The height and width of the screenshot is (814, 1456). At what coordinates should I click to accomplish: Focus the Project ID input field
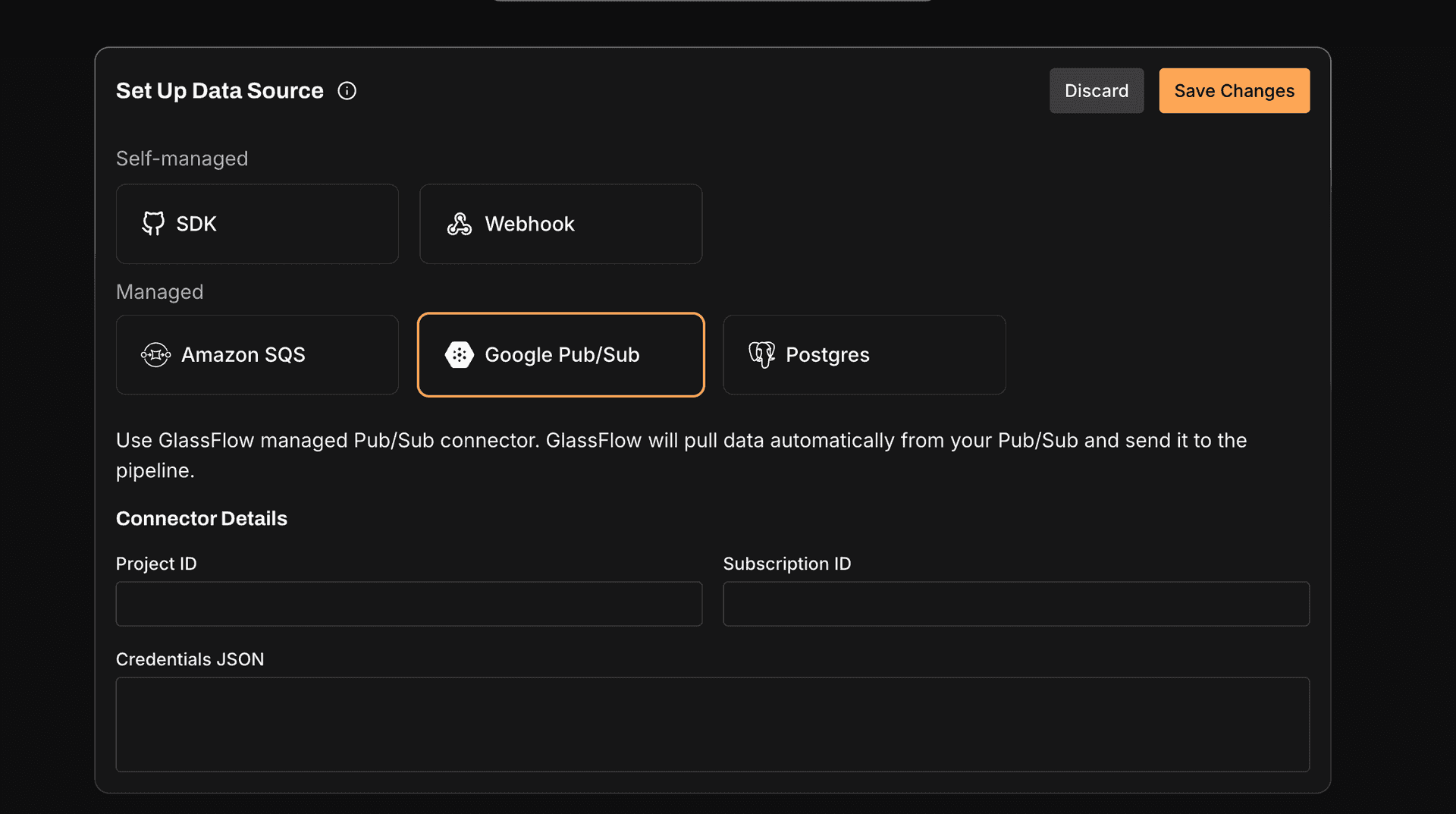pos(409,604)
